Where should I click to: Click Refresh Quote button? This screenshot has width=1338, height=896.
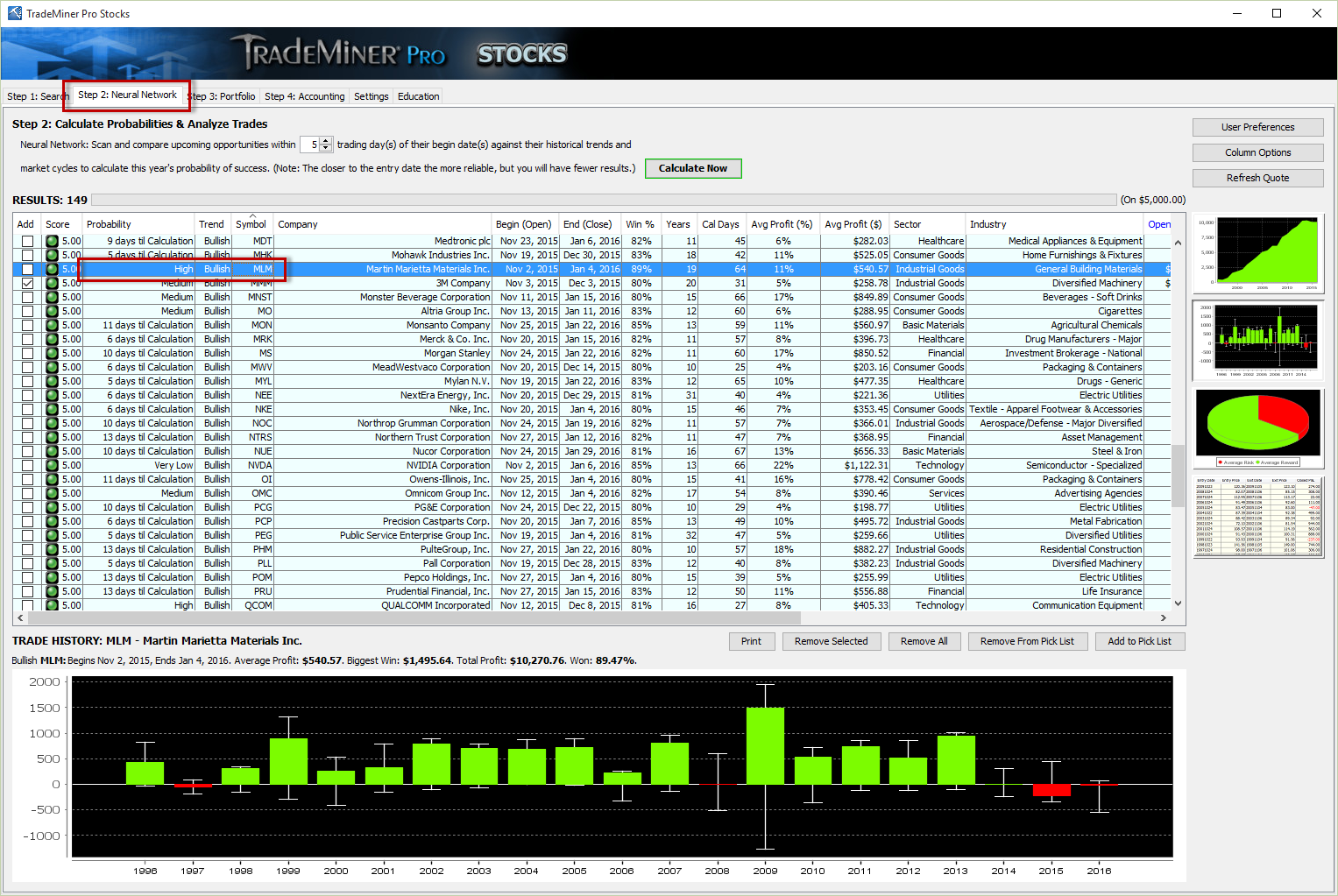[1257, 178]
